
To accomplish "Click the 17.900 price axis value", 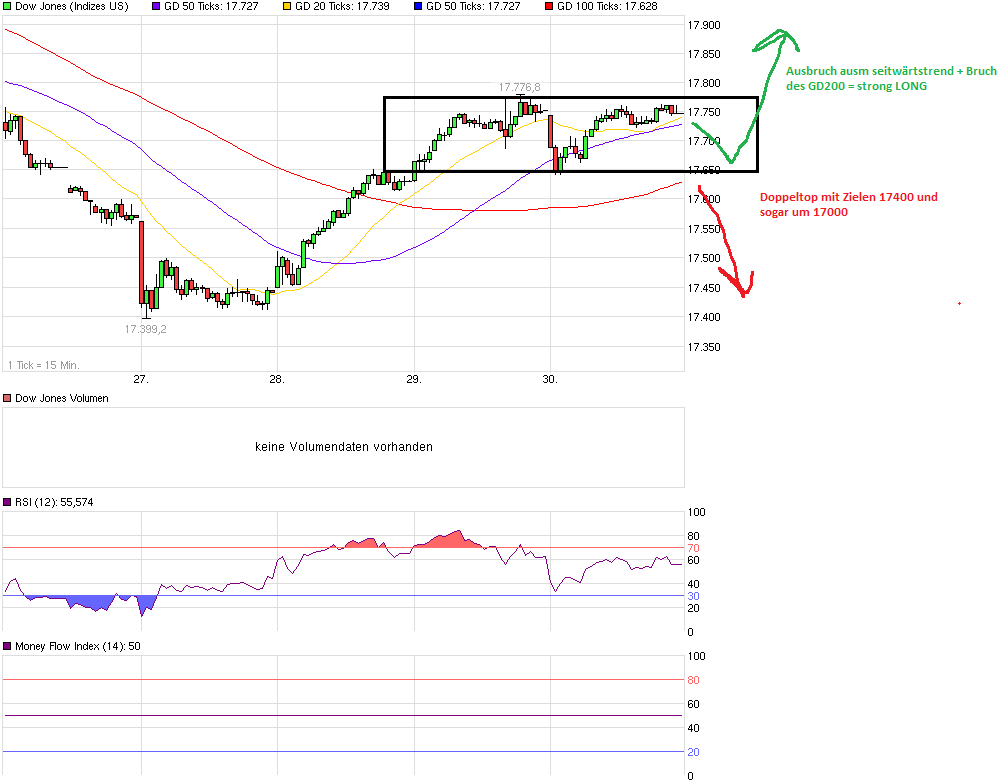I will tap(704, 25).
